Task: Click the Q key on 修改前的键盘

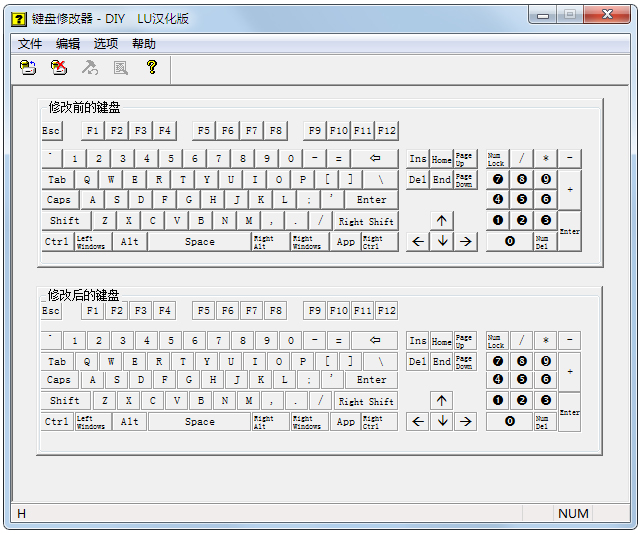Action: tap(87, 179)
